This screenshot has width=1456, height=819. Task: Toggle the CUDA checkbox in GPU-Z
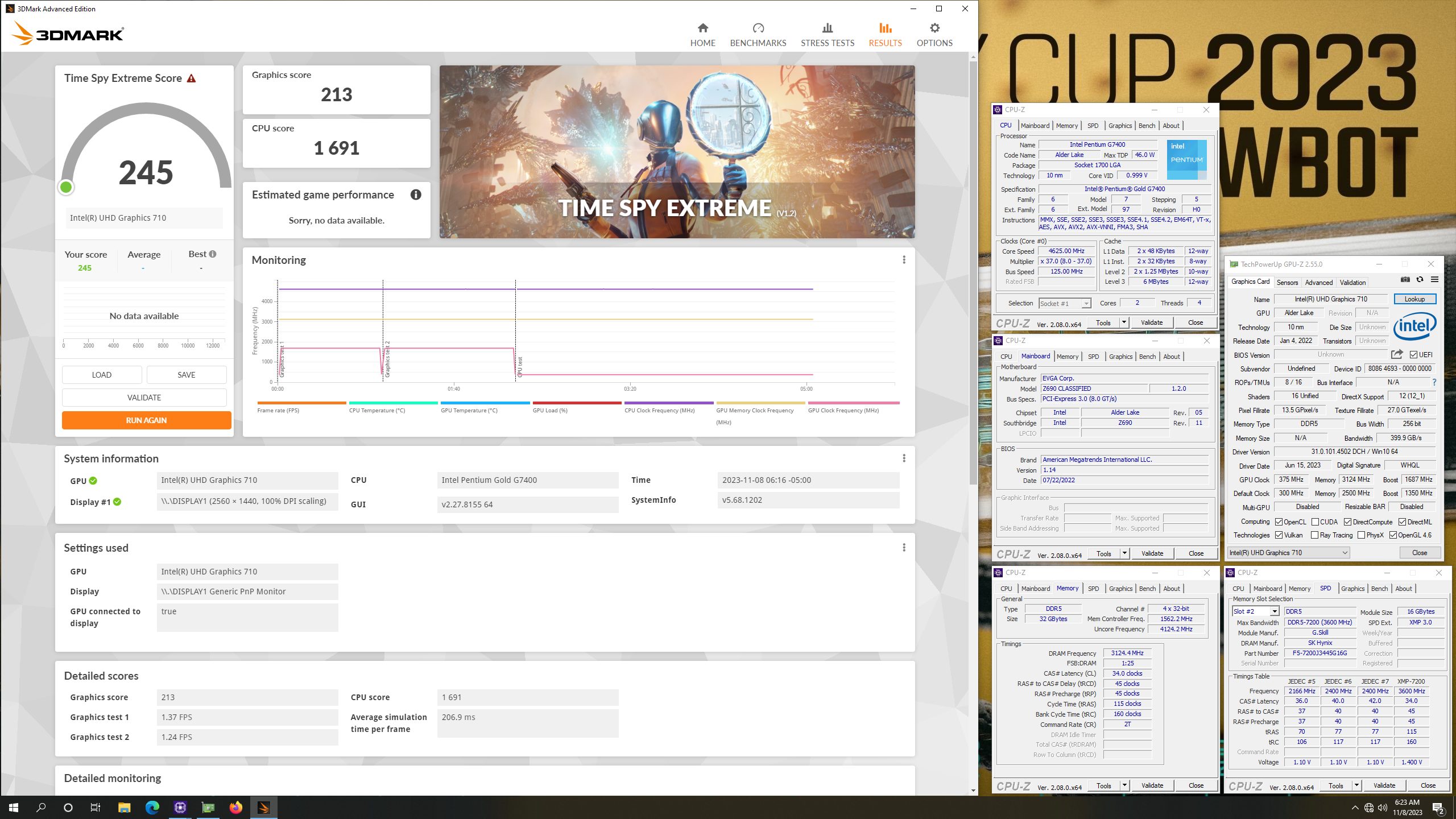point(1316,522)
